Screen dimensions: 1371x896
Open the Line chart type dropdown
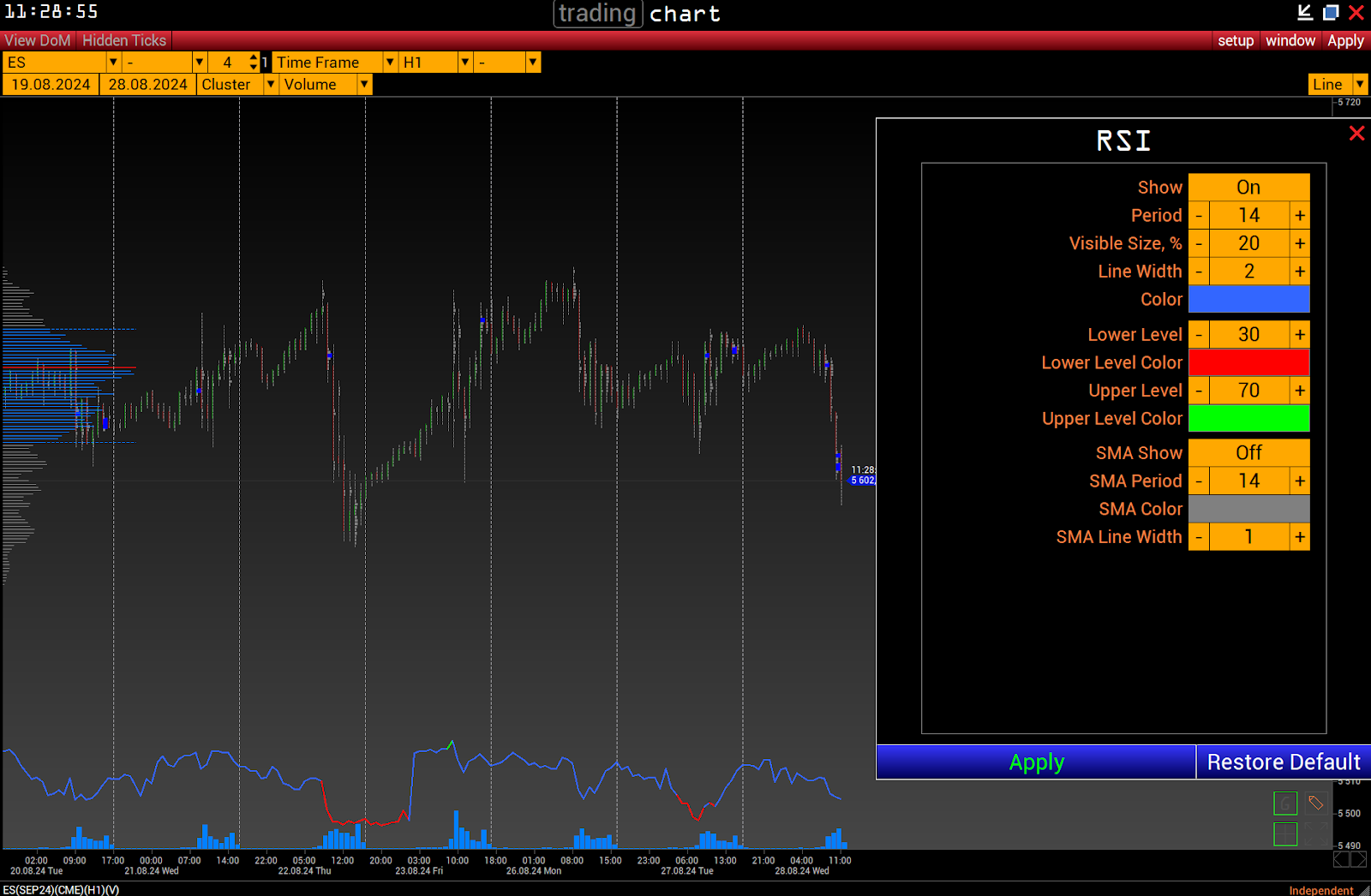pyautogui.click(x=1360, y=84)
